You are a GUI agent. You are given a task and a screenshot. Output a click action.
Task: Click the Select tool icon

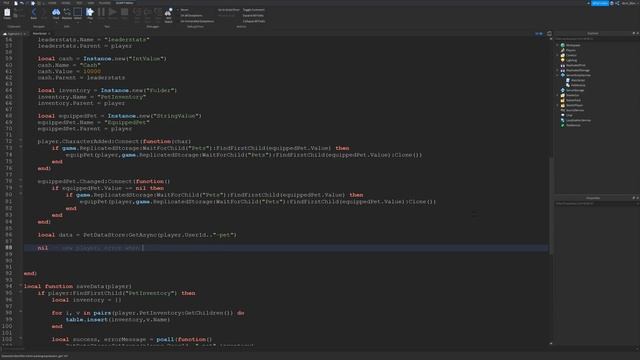(78, 13)
